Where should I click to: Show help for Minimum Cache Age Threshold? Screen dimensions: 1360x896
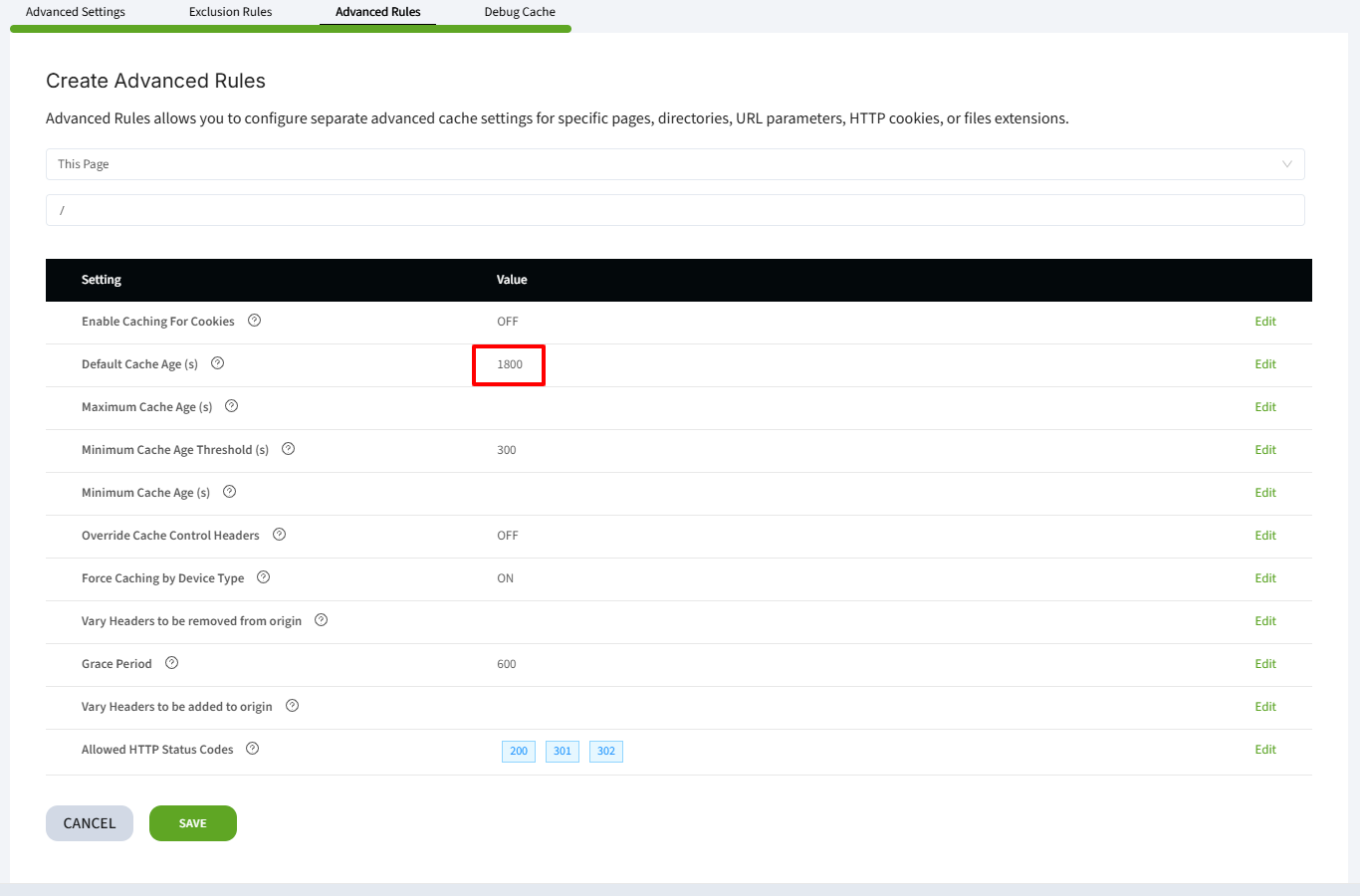(288, 449)
